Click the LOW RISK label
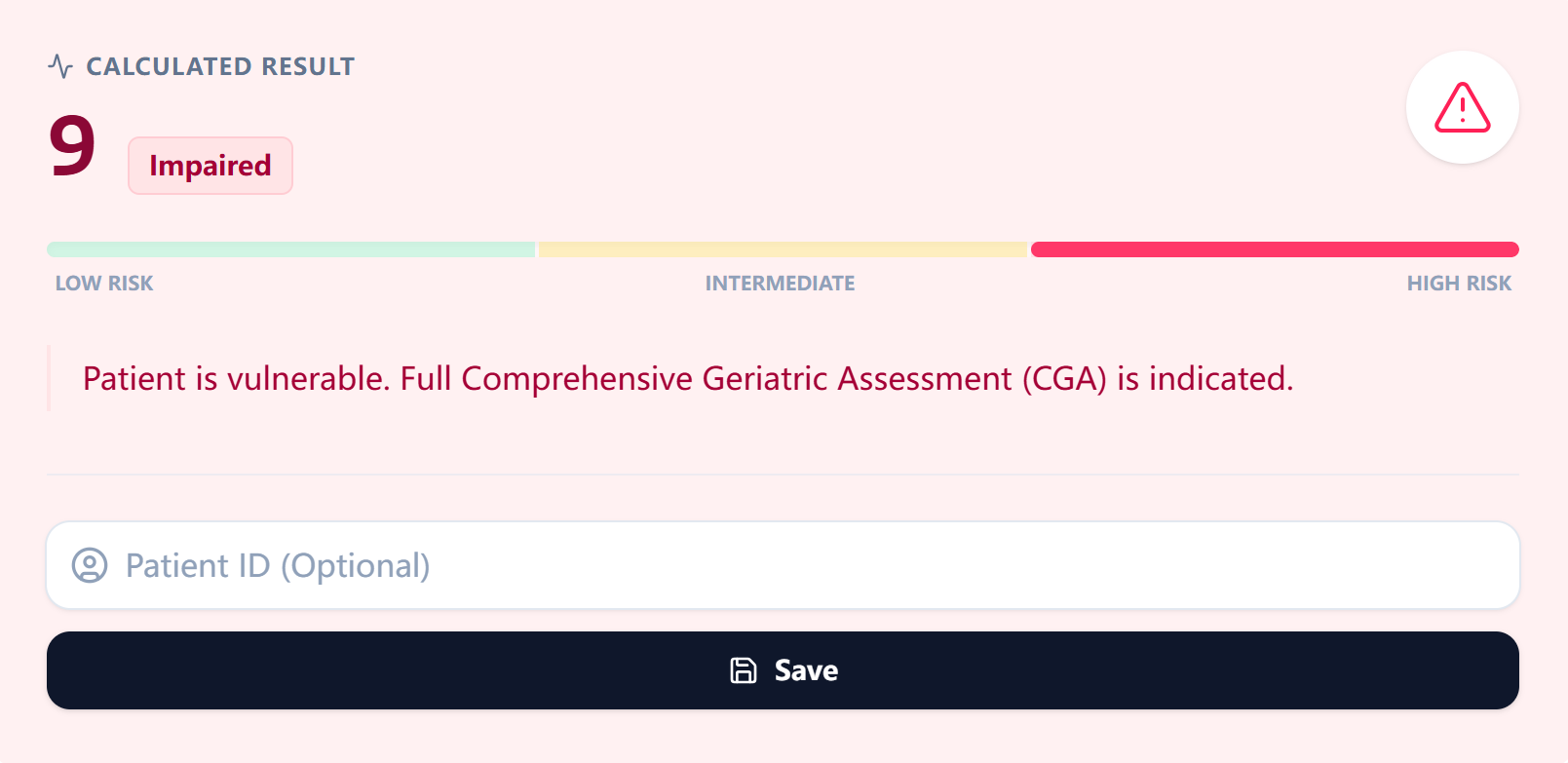 click(103, 283)
